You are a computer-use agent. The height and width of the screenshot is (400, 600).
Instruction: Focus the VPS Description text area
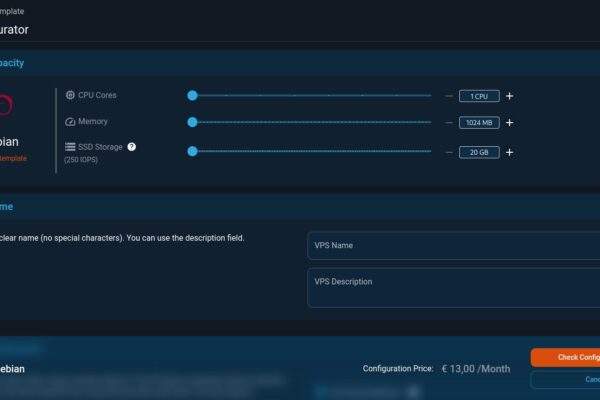click(453, 288)
